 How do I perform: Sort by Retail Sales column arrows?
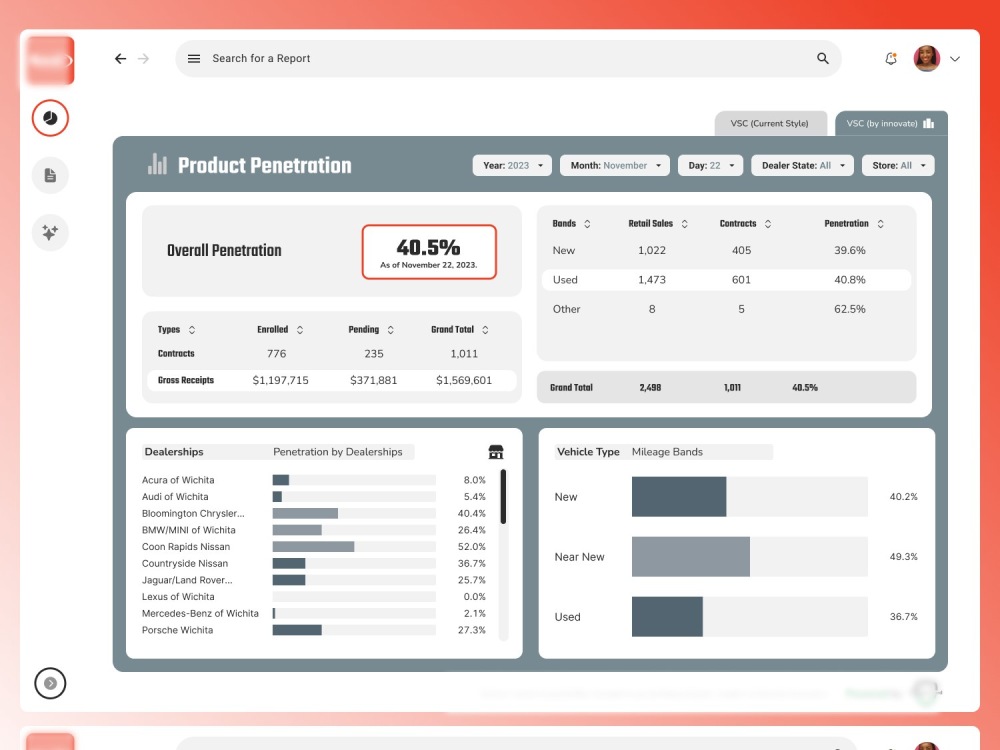click(x=684, y=224)
